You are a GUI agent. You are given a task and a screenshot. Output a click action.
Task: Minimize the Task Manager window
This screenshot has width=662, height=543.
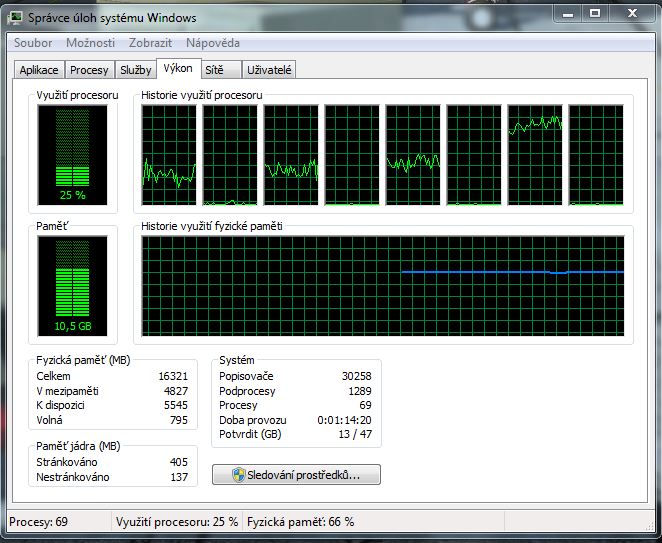568,14
